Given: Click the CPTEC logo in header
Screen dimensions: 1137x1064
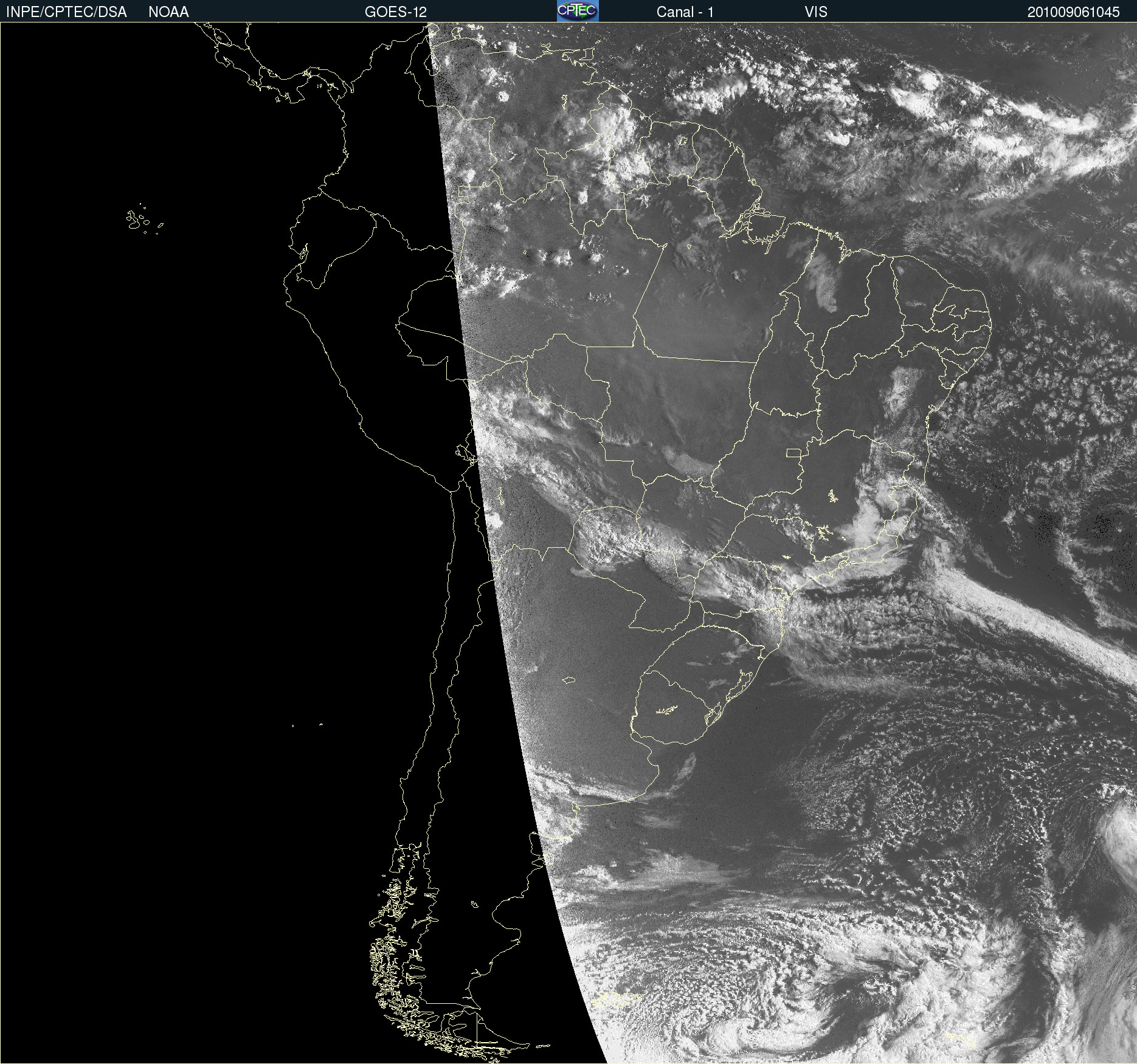Looking at the screenshot, I should pyautogui.click(x=578, y=11).
